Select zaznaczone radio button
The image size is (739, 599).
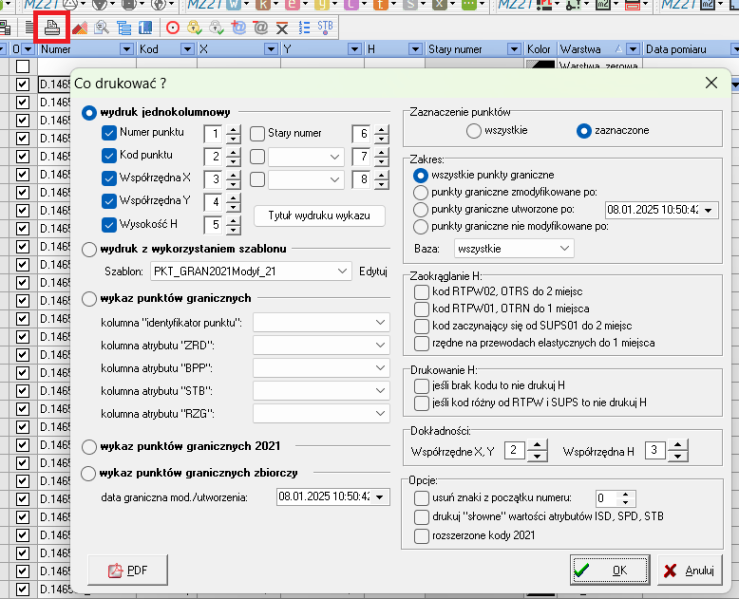[584, 131]
